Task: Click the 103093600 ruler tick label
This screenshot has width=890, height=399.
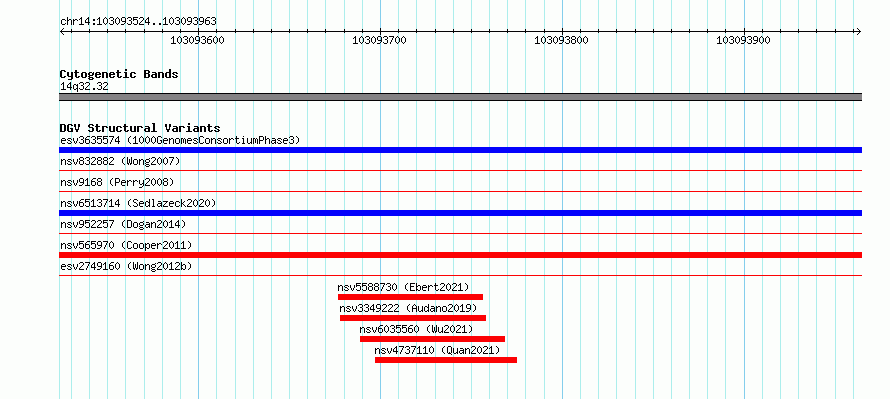Action: [x=198, y=40]
